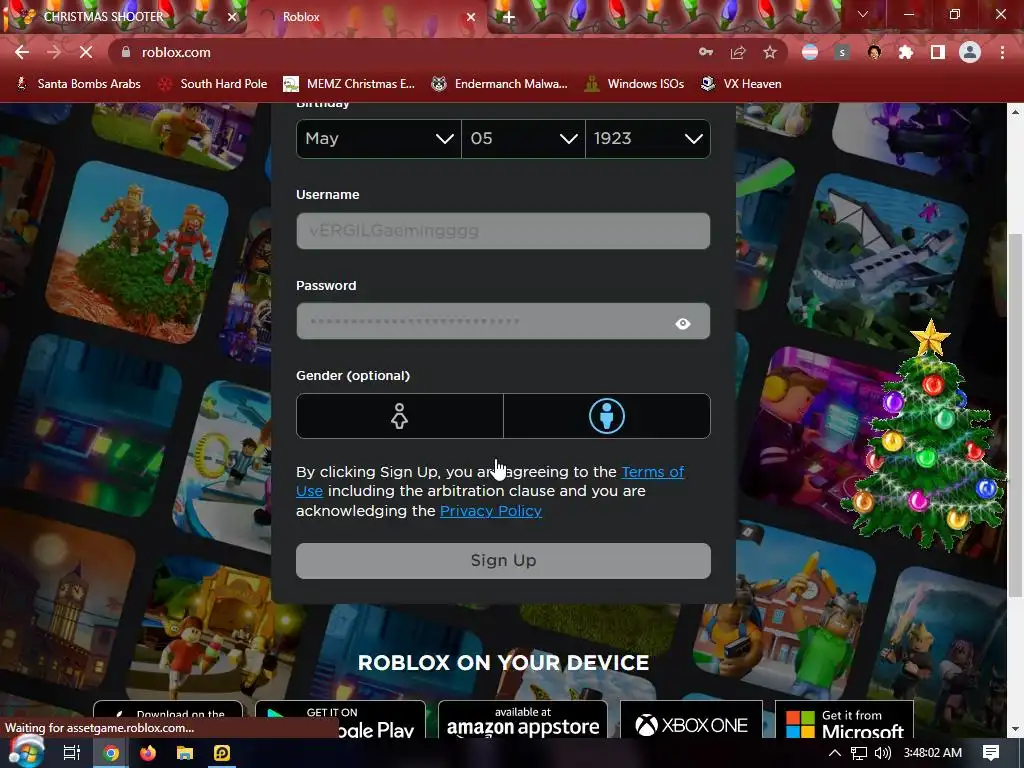This screenshot has height=768, width=1024.
Task: Open Santa Bombs Arabs bookmark
Action: [78, 84]
